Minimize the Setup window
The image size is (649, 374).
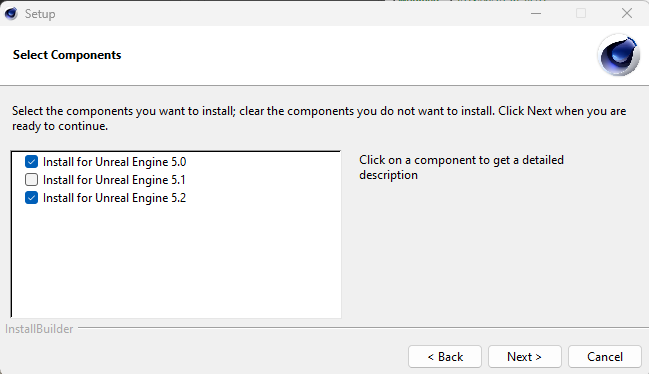(536, 14)
